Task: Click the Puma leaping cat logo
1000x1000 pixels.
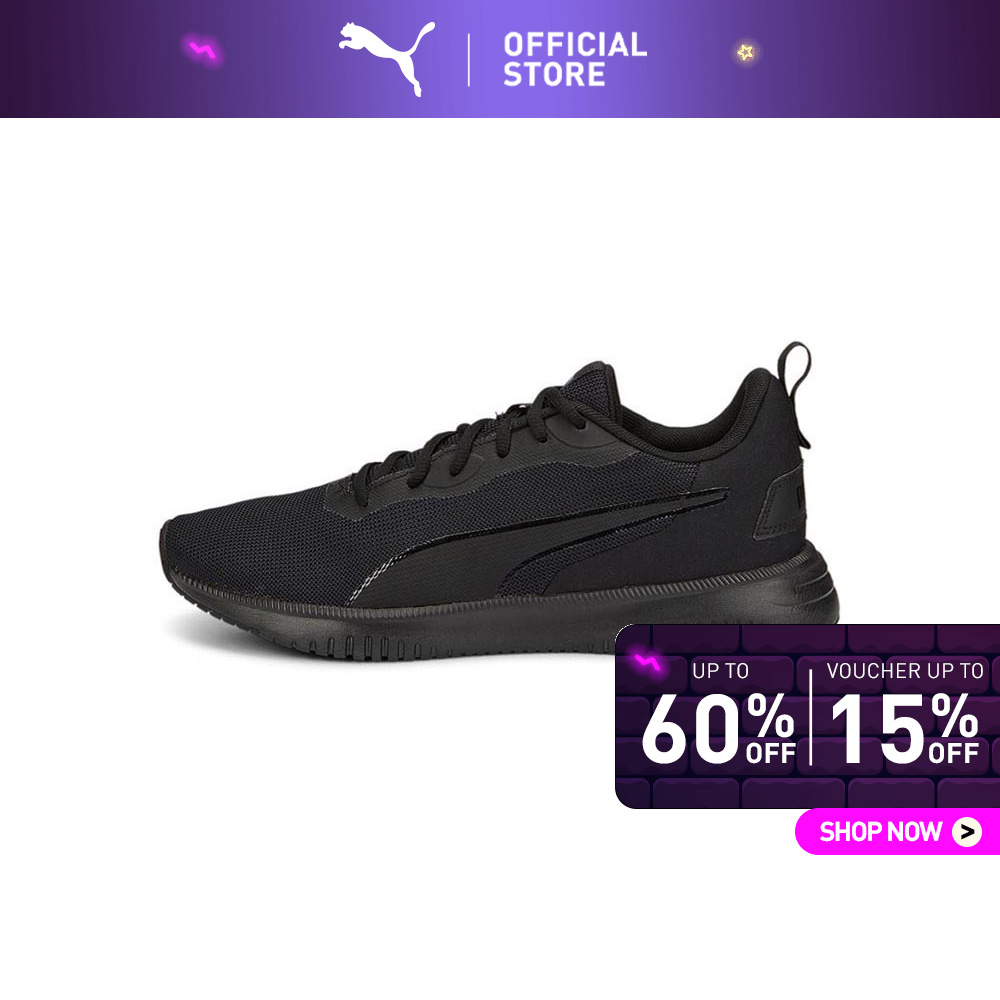Action: point(387,58)
